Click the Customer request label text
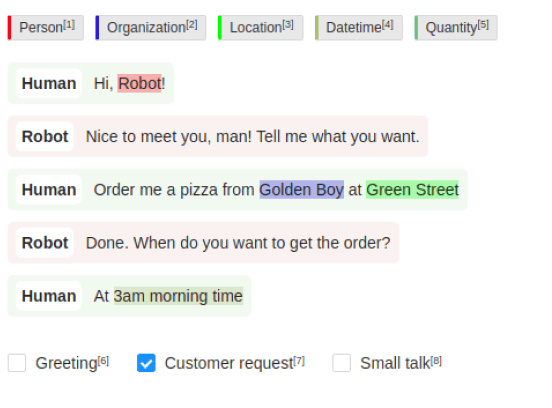552x408 pixels. (234, 363)
